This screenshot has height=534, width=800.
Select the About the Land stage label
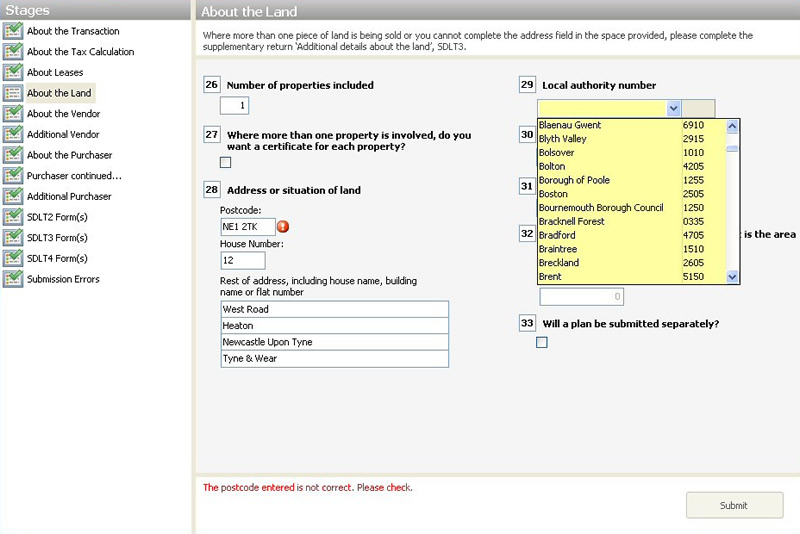click(59, 93)
